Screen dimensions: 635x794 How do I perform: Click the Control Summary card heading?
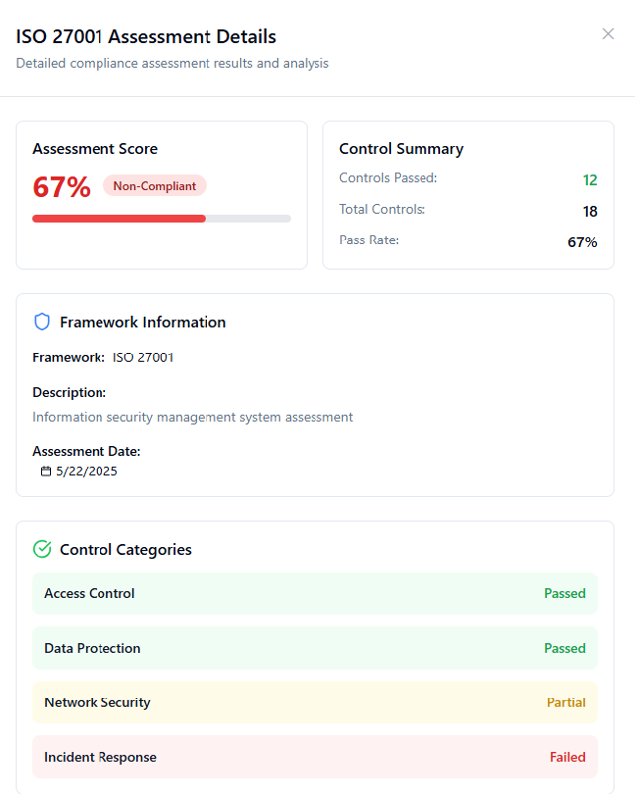click(401, 149)
